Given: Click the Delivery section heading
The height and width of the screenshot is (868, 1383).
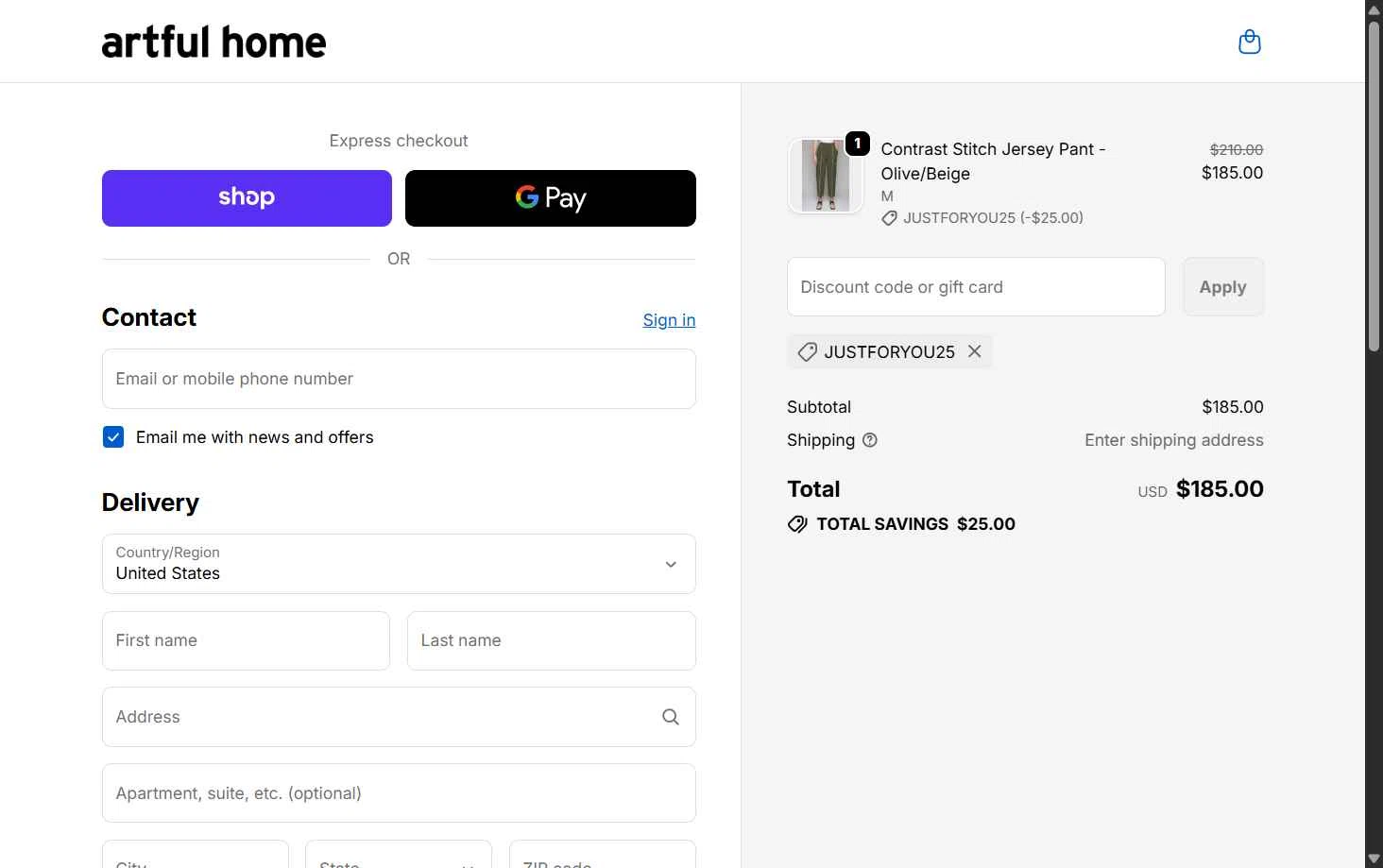Looking at the screenshot, I should click(150, 502).
